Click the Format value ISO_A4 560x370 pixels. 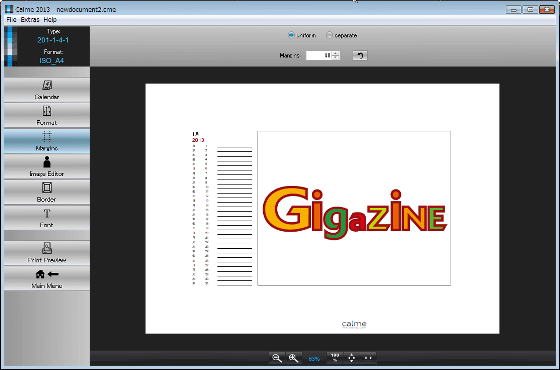click(x=52, y=60)
